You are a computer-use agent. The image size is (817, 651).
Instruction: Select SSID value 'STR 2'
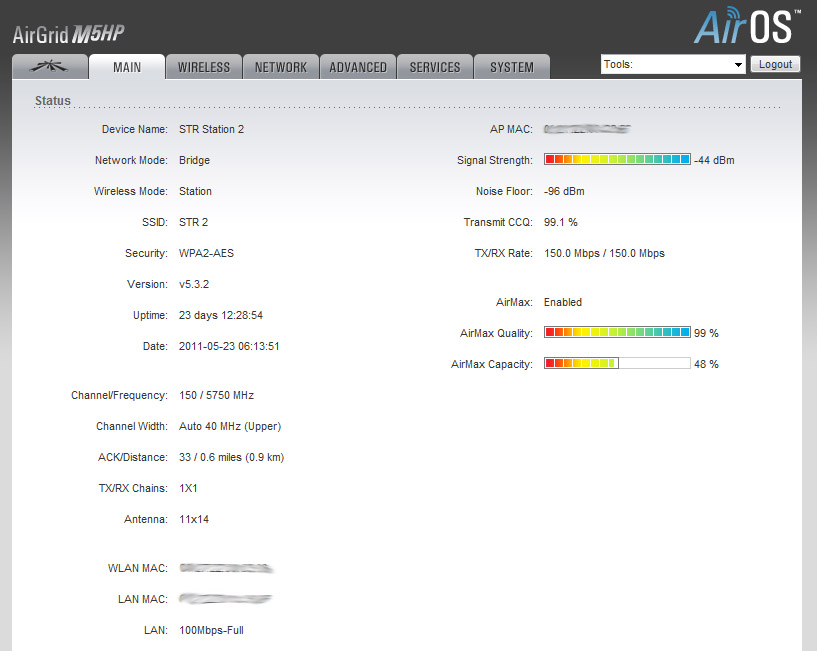tap(193, 222)
